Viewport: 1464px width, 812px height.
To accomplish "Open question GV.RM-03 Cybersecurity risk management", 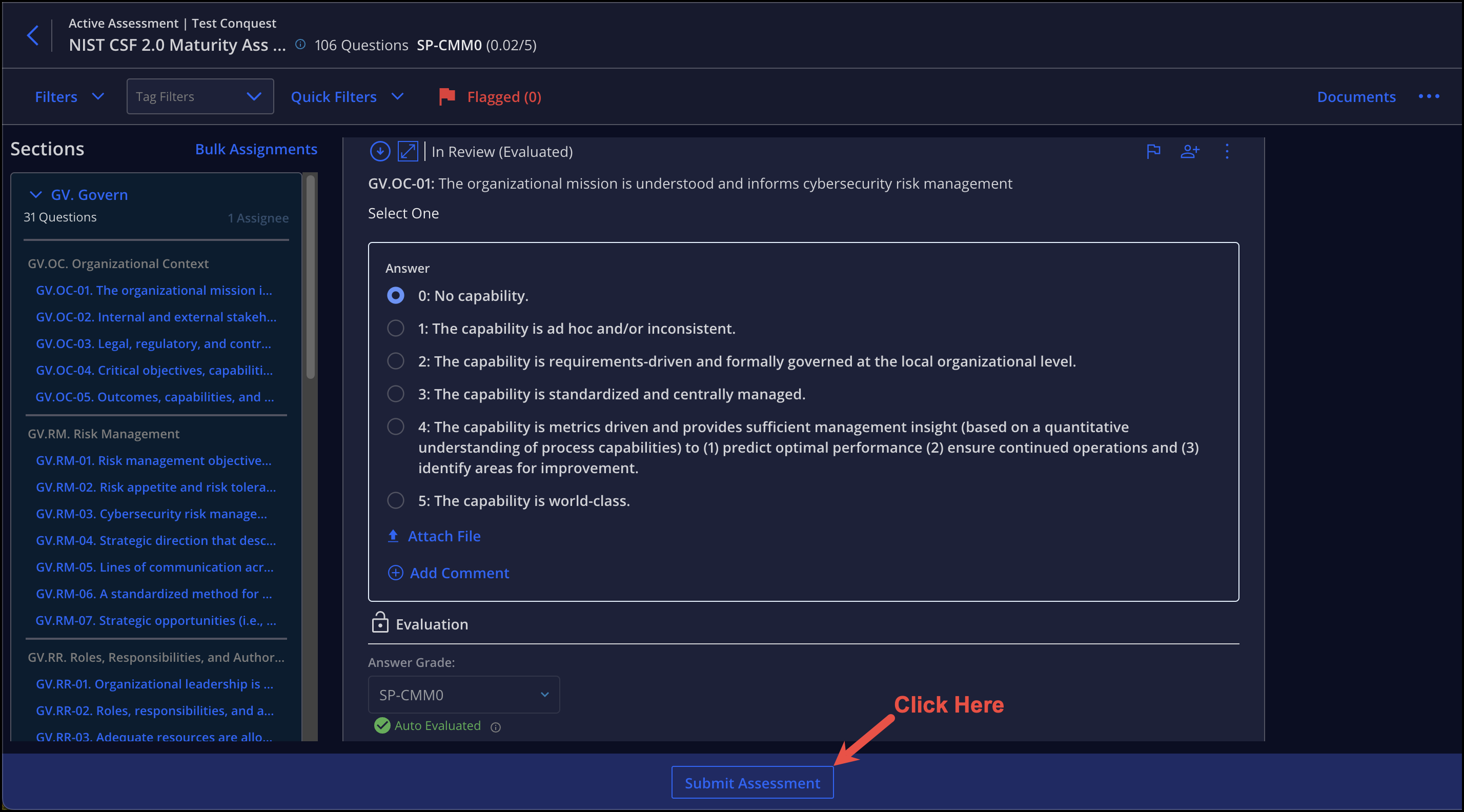I will point(151,514).
